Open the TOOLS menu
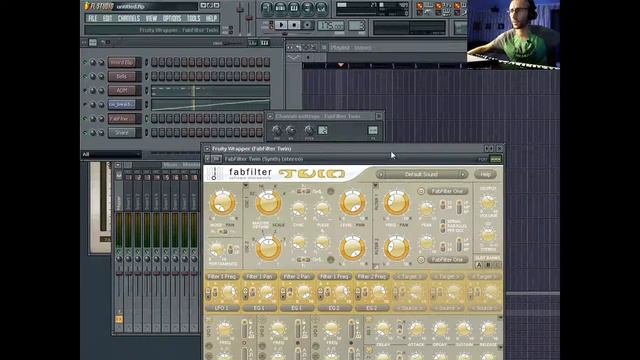This screenshot has width=640, height=360. click(193, 18)
